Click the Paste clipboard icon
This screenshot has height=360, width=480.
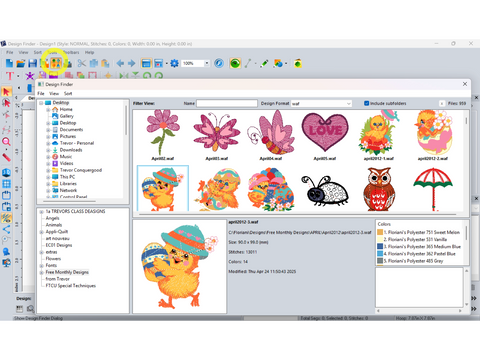tap(105, 63)
